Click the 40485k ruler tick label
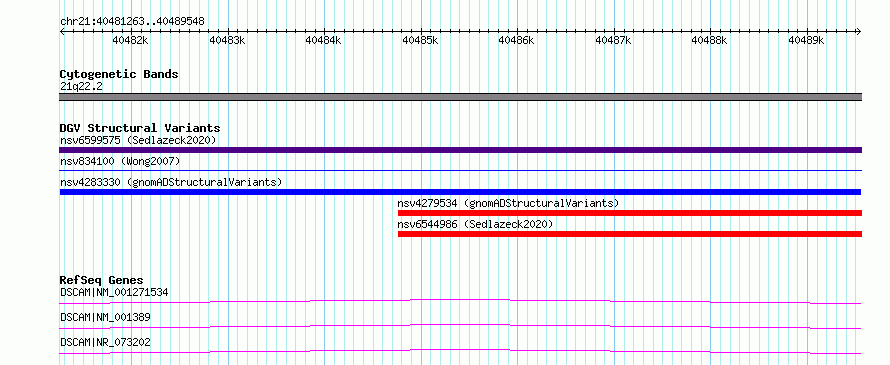The height and width of the screenshot is (365, 890). 421,40
